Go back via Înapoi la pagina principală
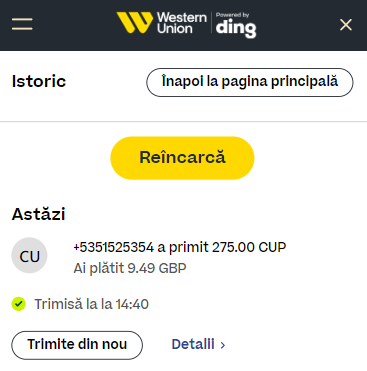 pos(250,82)
